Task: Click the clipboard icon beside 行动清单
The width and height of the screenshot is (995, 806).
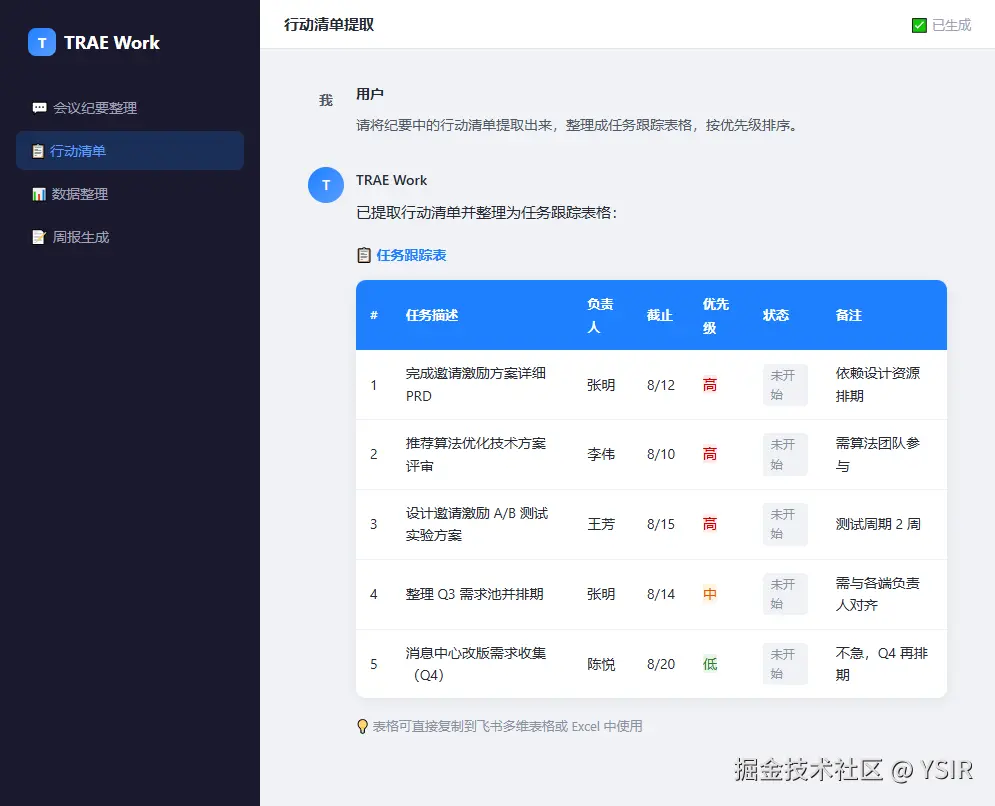Action: [38, 151]
